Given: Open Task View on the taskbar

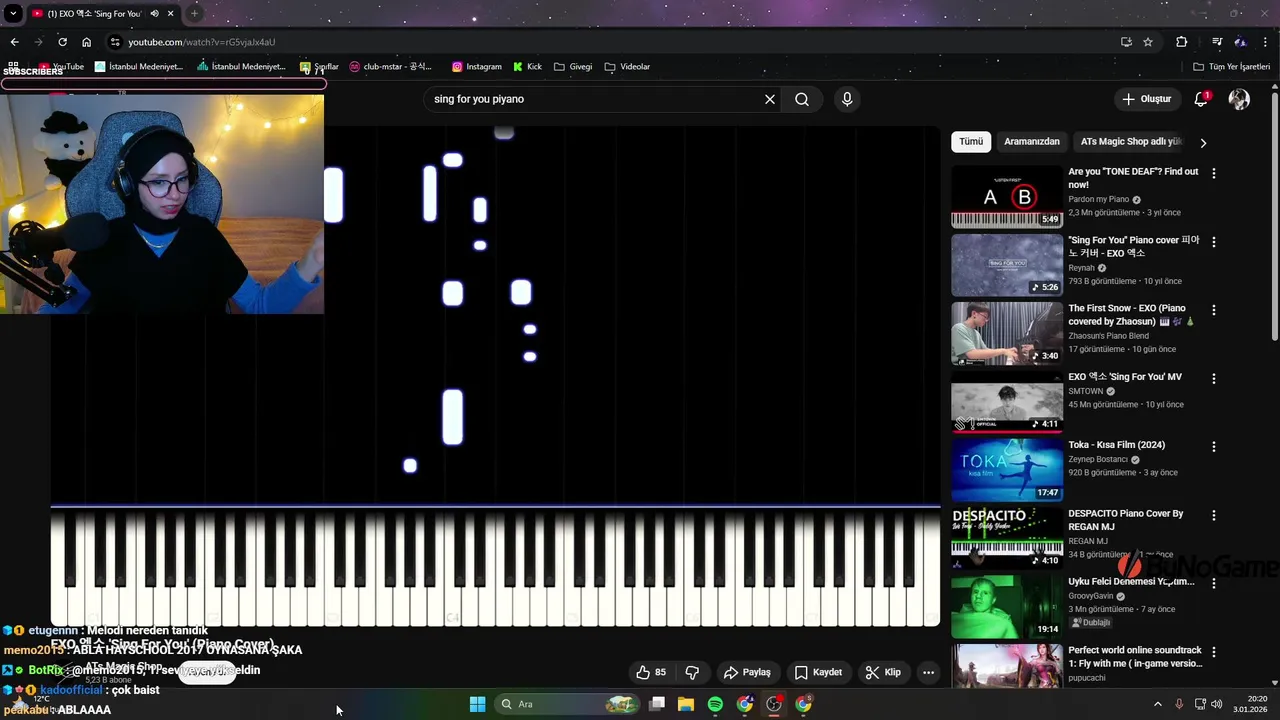Looking at the screenshot, I should click(x=657, y=704).
